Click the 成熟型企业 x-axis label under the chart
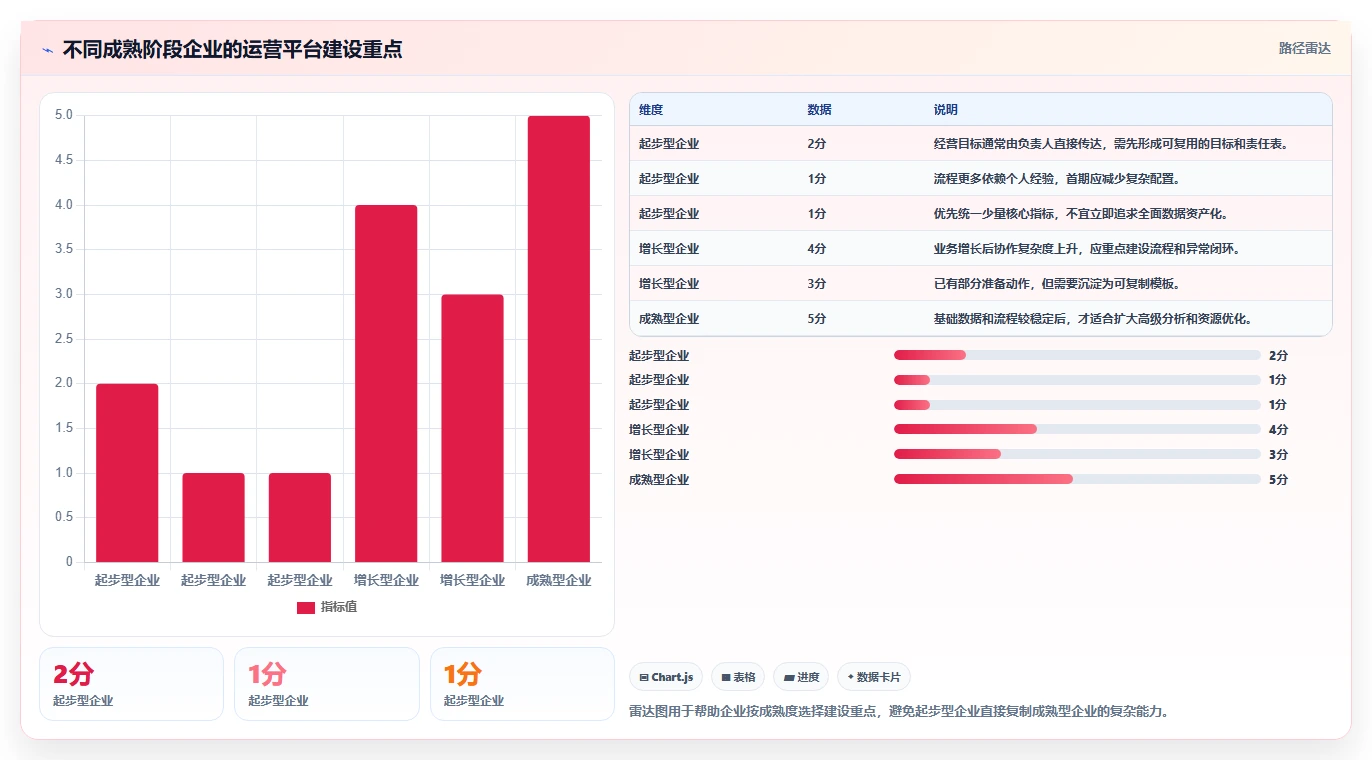Image resolution: width=1372 pixels, height=760 pixels. tap(559, 580)
